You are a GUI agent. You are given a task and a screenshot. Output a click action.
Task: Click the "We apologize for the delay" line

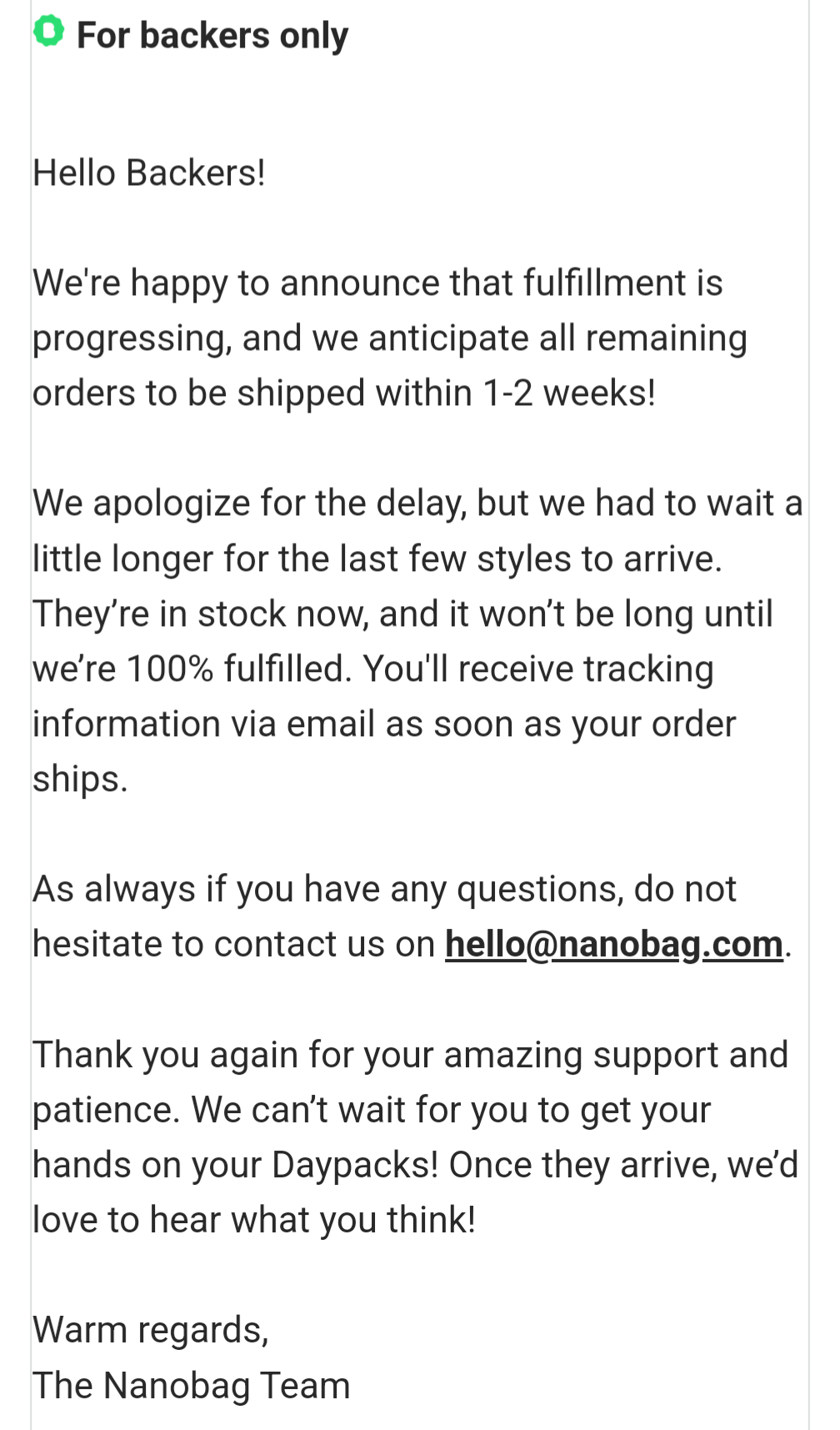417,504
